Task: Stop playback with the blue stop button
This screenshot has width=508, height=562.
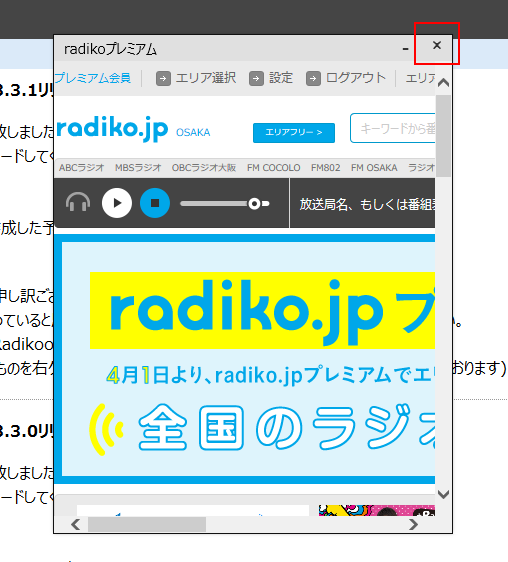Action: pyautogui.click(x=155, y=203)
